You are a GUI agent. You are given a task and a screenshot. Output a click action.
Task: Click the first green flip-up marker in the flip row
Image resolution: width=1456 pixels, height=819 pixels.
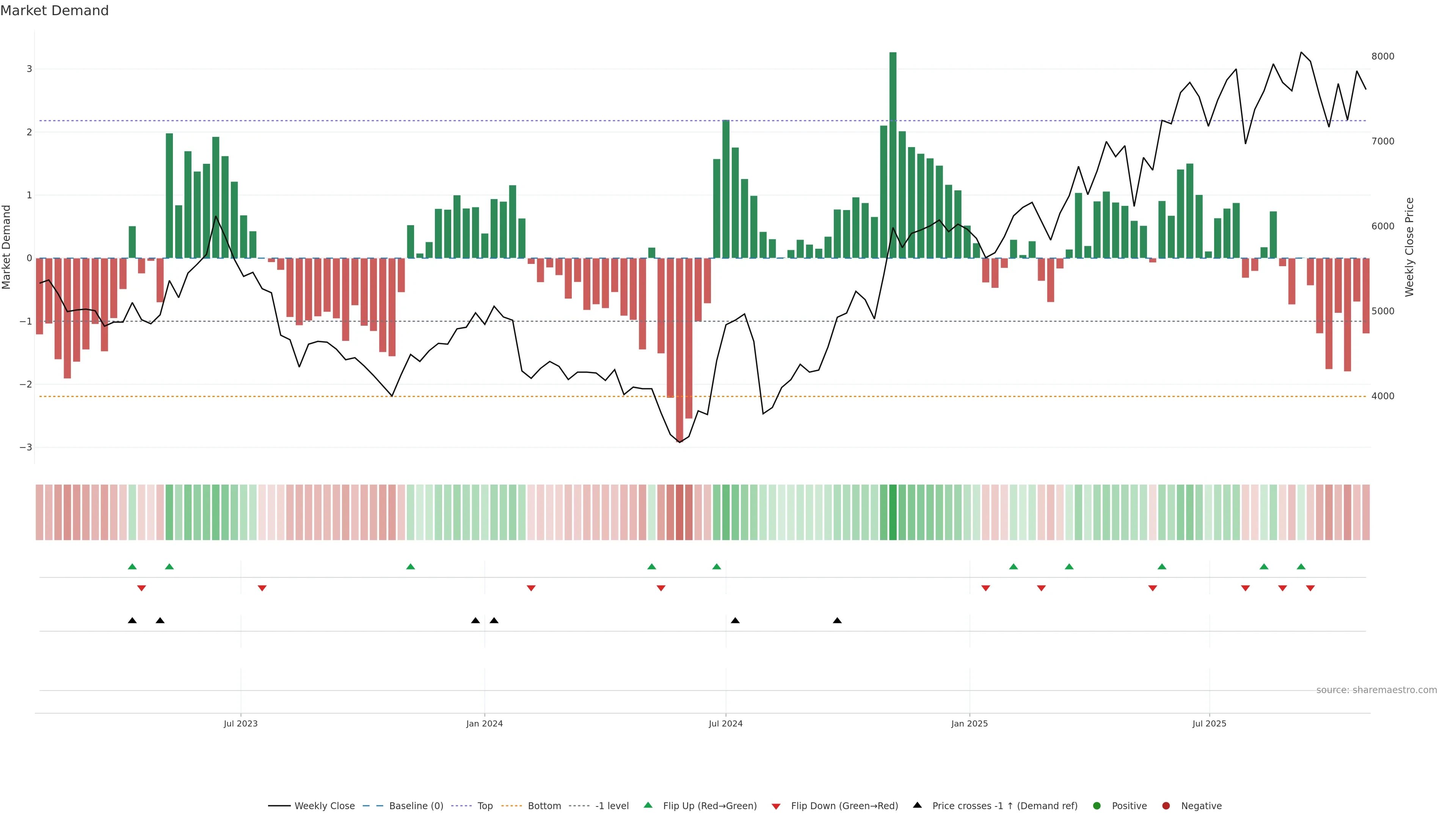132,566
